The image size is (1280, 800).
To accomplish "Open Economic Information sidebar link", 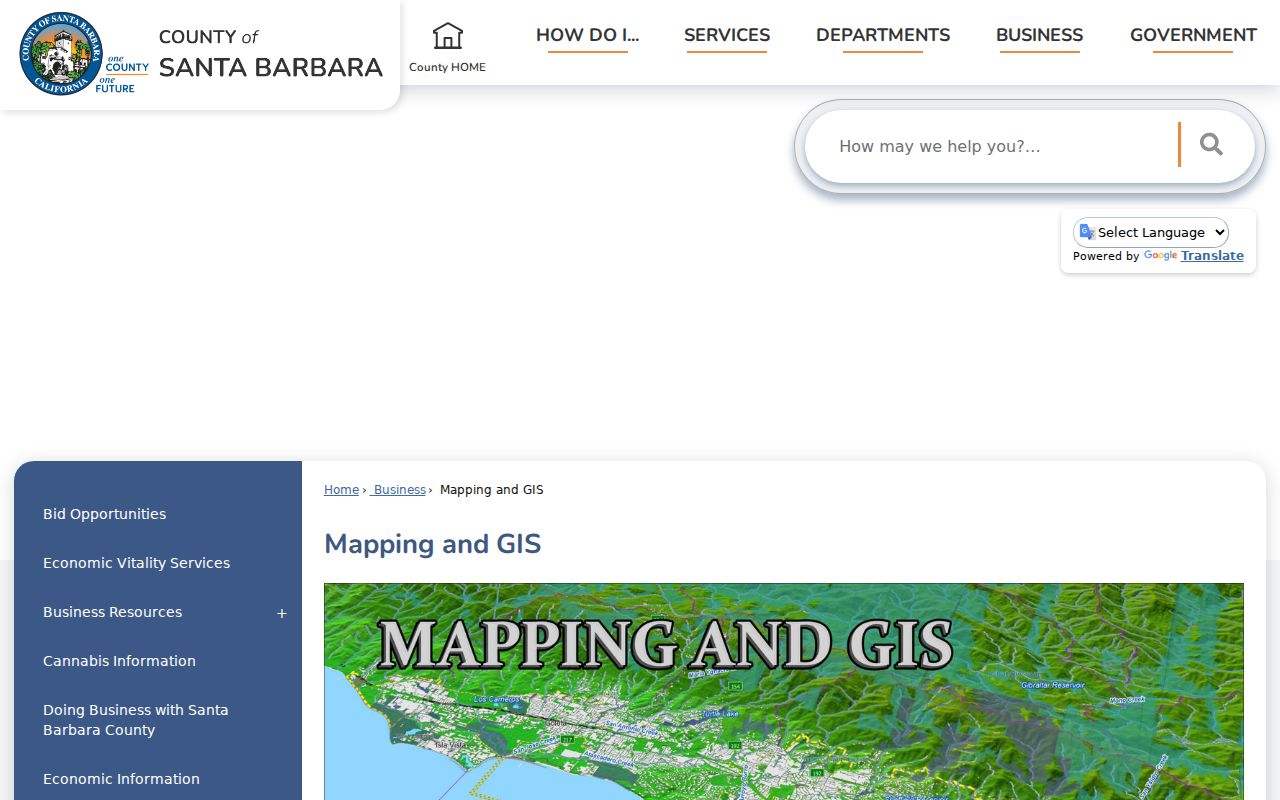I will tap(121, 779).
